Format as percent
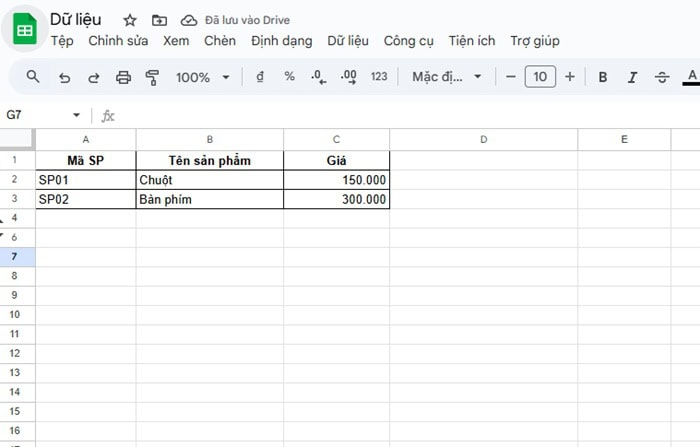The width and height of the screenshot is (700, 447). (x=289, y=77)
